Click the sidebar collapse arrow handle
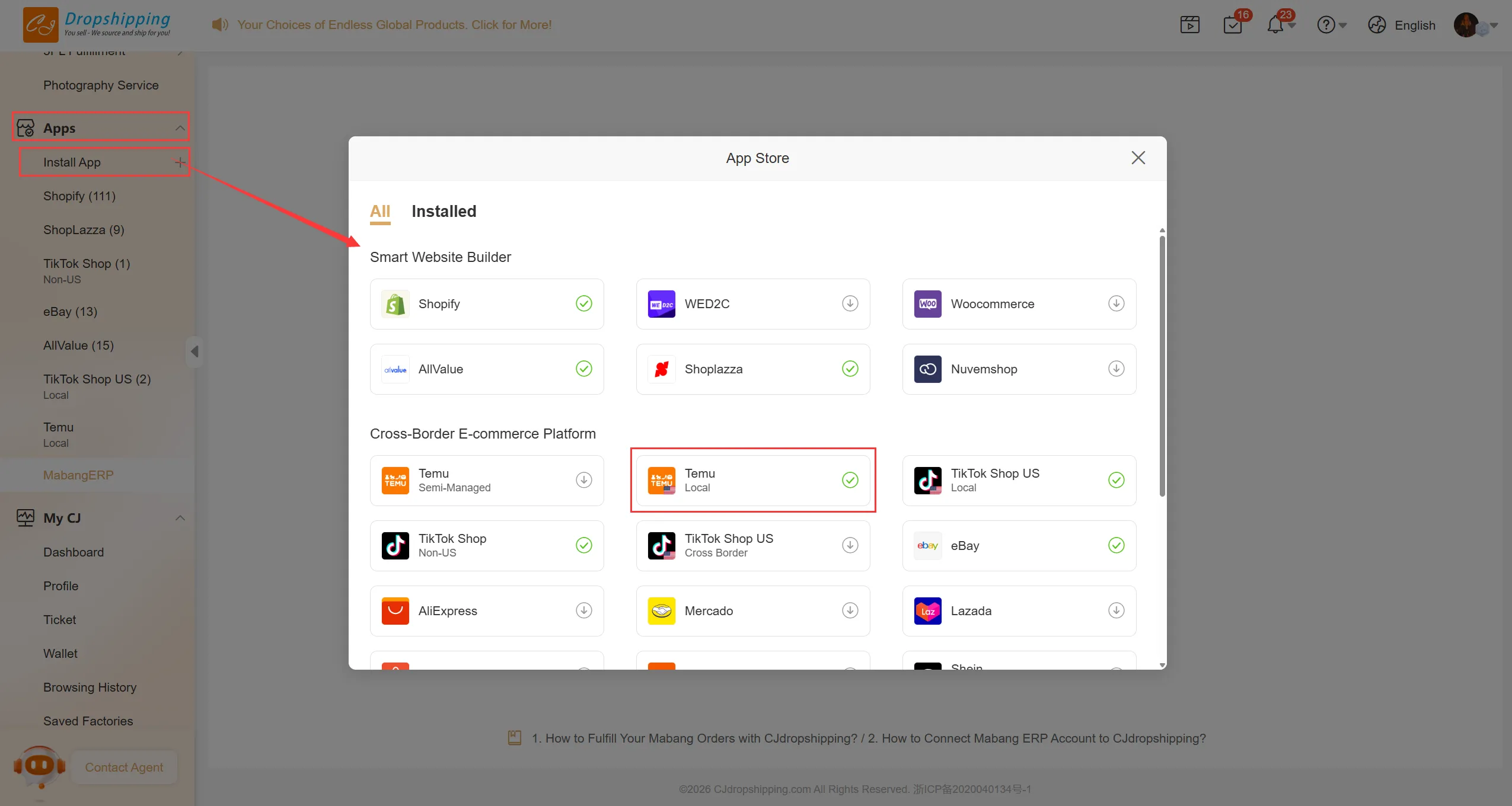This screenshot has width=1512, height=806. [x=194, y=351]
